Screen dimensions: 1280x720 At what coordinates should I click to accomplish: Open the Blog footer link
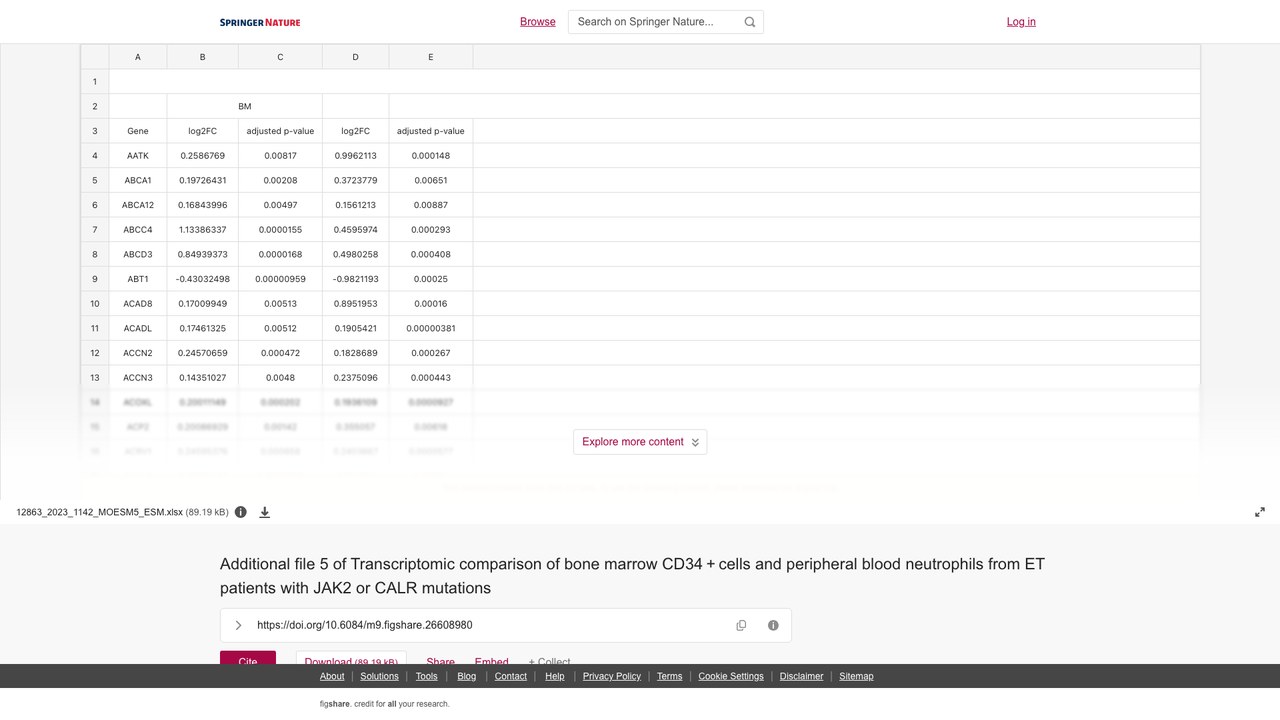coord(467,676)
